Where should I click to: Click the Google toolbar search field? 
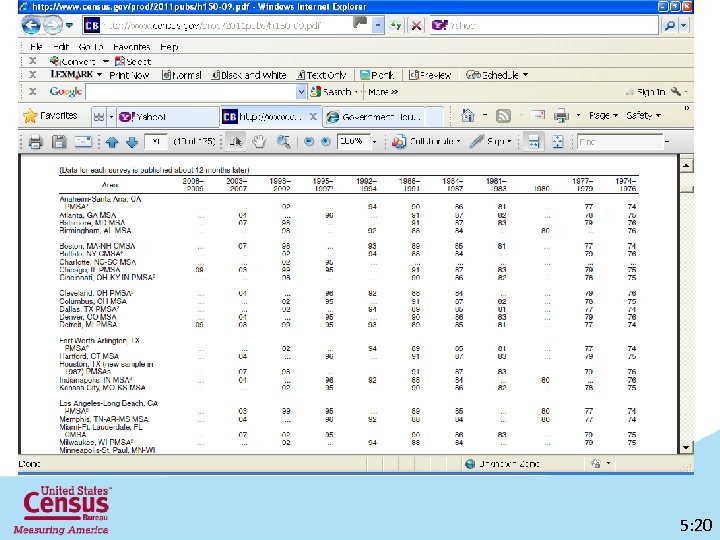[191, 92]
